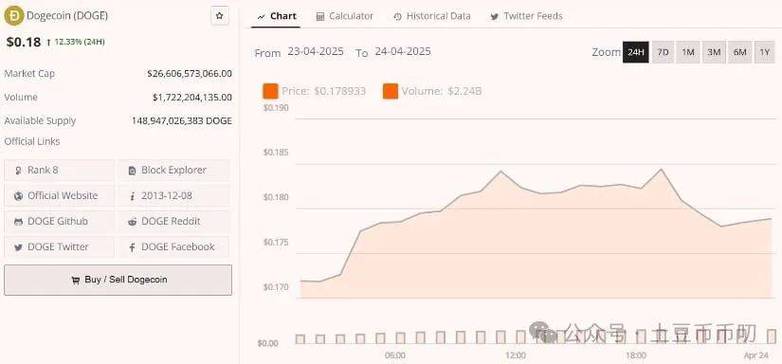Set chart zoom to 7D
The height and width of the screenshot is (364, 782).
pos(663,52)
